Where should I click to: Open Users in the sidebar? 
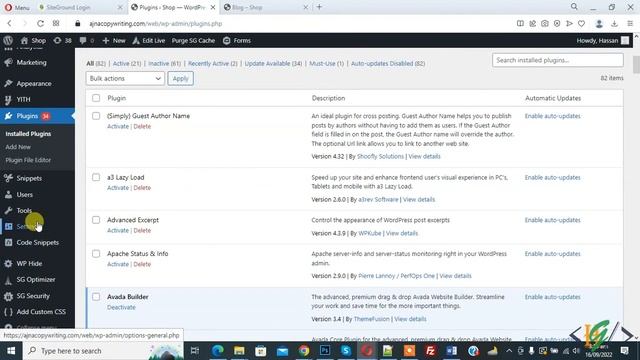coord(24,194)
